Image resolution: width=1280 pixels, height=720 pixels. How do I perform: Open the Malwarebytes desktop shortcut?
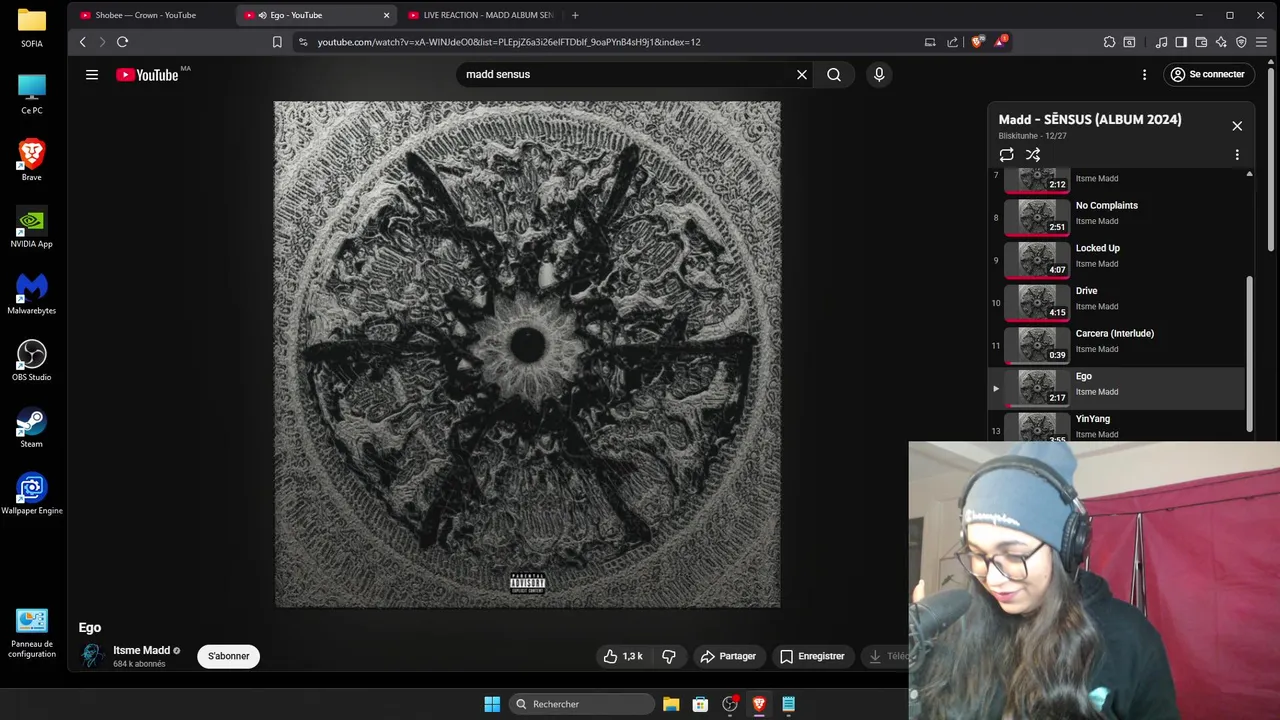pos(32,294)
